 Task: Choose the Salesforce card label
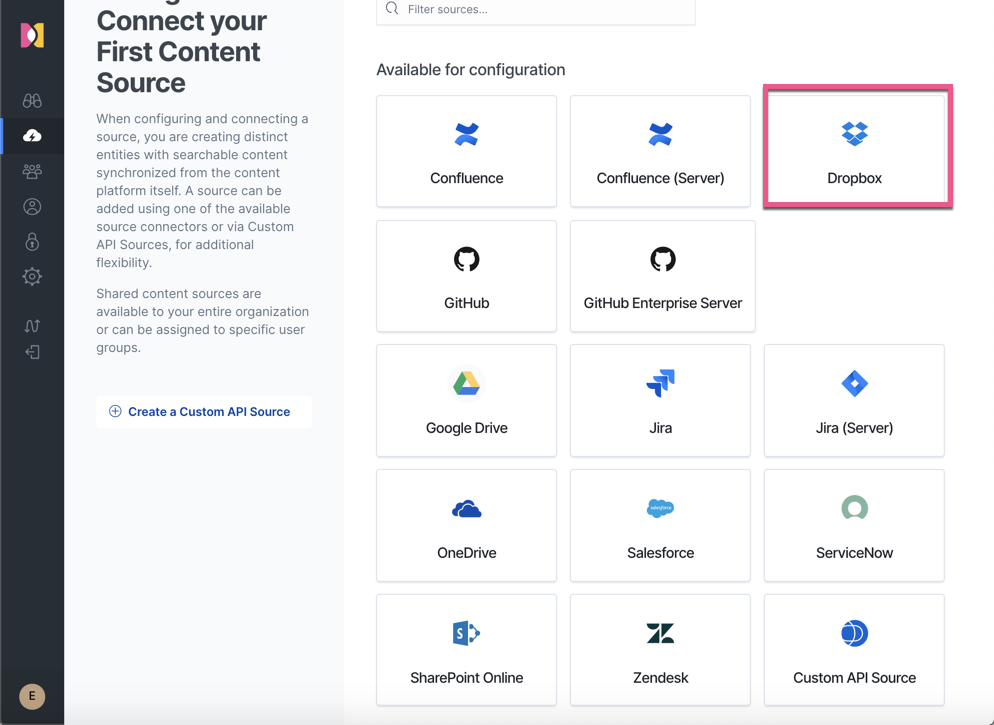pos(661,553)
